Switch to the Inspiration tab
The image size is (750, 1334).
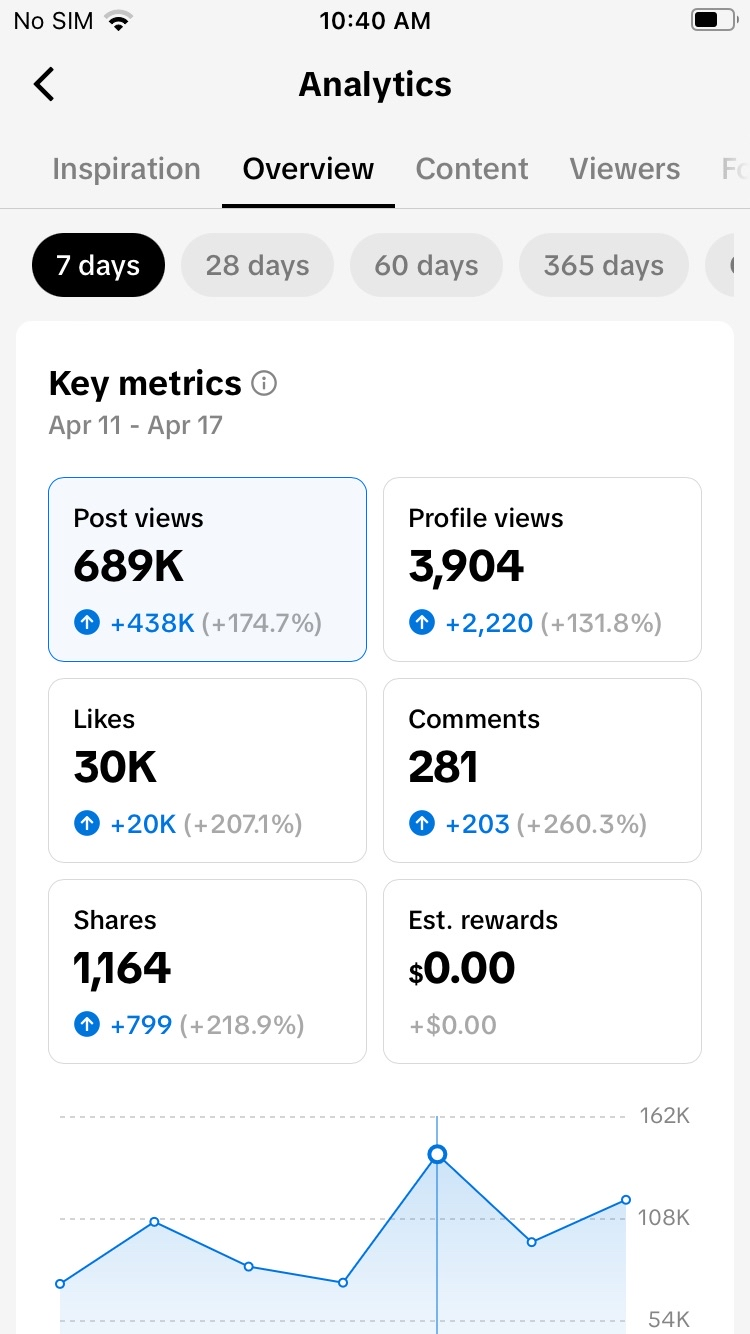click(x=126, y=169)
